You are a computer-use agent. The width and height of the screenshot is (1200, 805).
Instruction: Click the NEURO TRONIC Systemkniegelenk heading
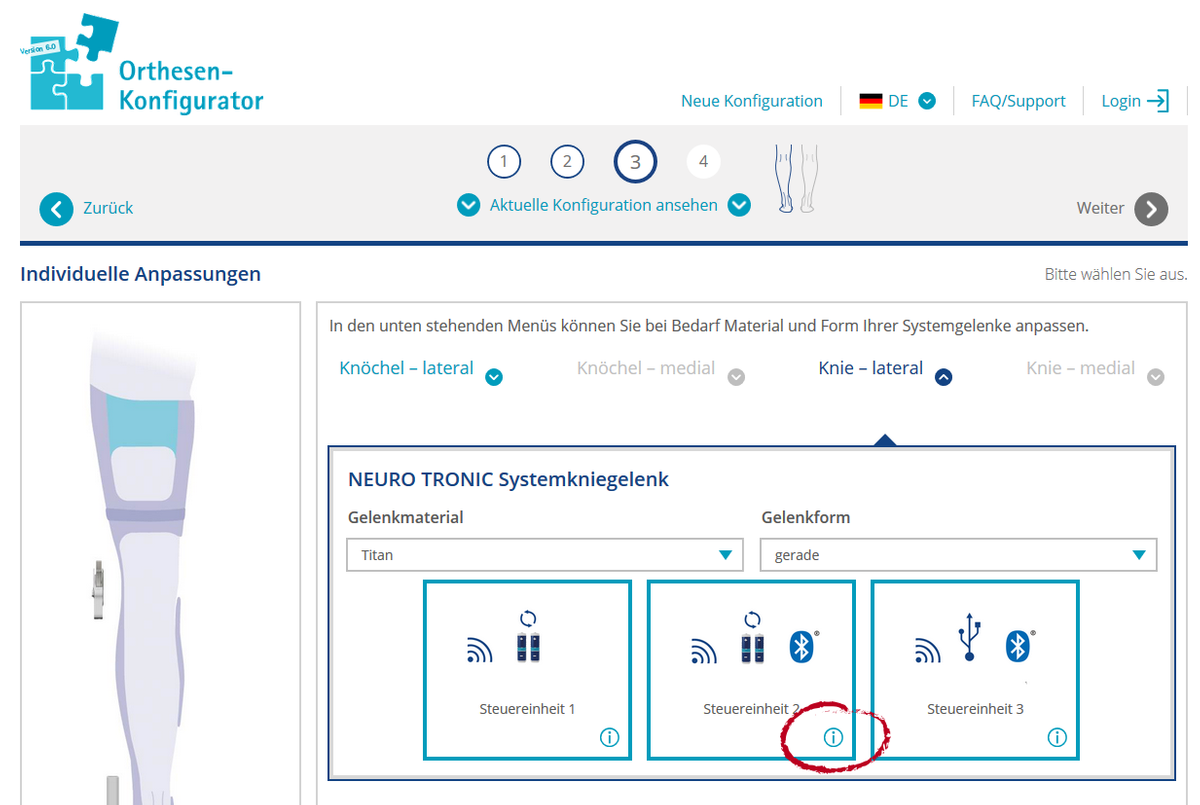coord(508,479)
